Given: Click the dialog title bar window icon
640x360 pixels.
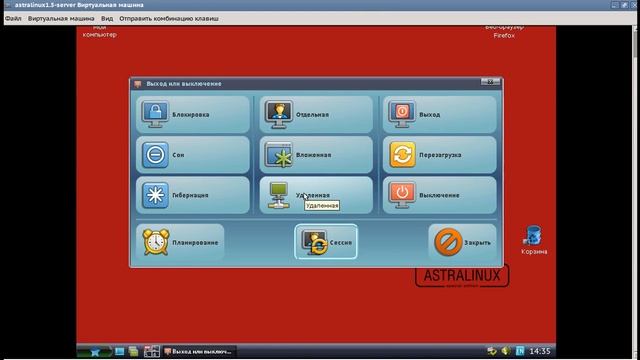Looking at the screenshot, I should [138, 84].
